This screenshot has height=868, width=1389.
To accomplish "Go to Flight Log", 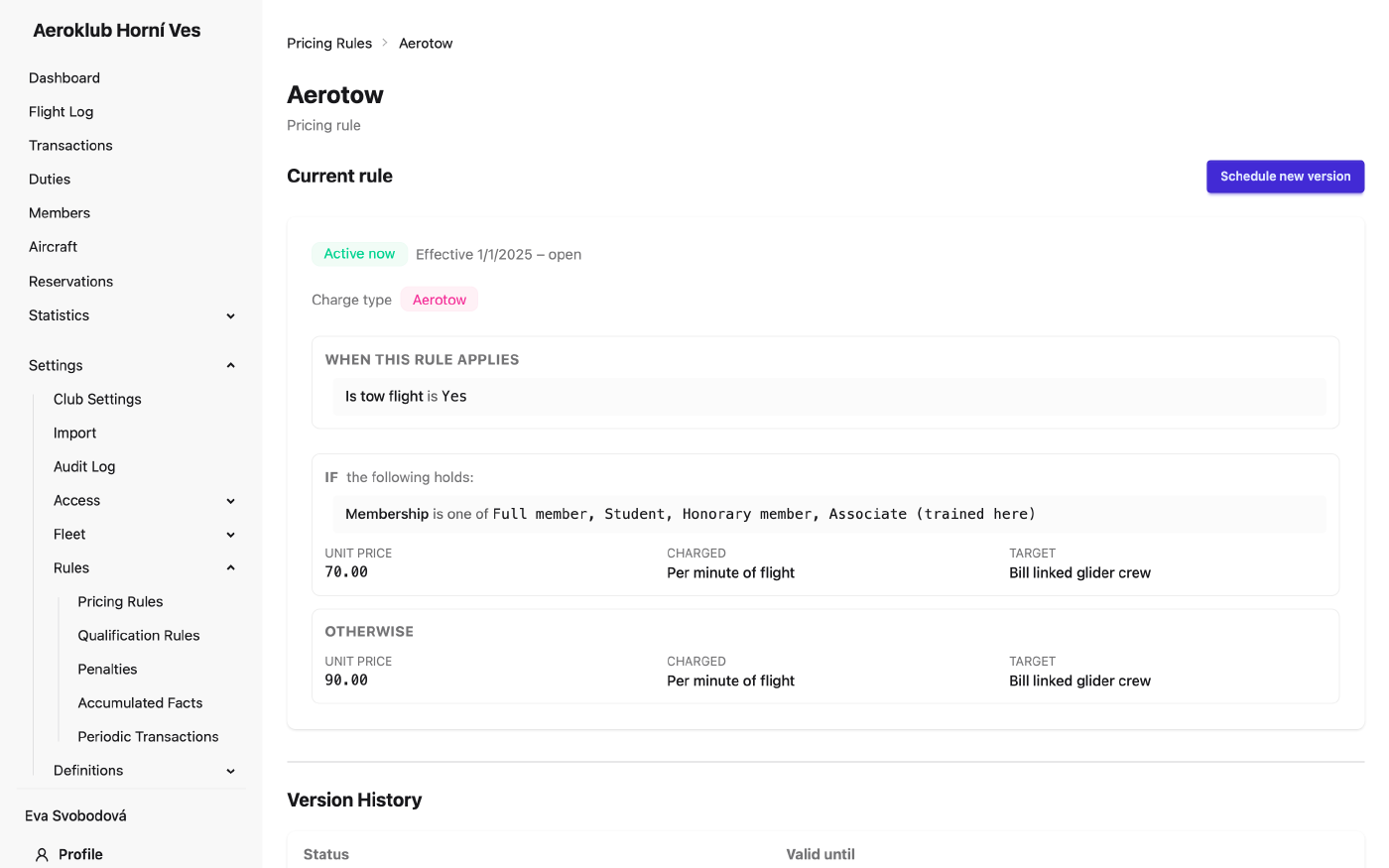I will 61,112.
